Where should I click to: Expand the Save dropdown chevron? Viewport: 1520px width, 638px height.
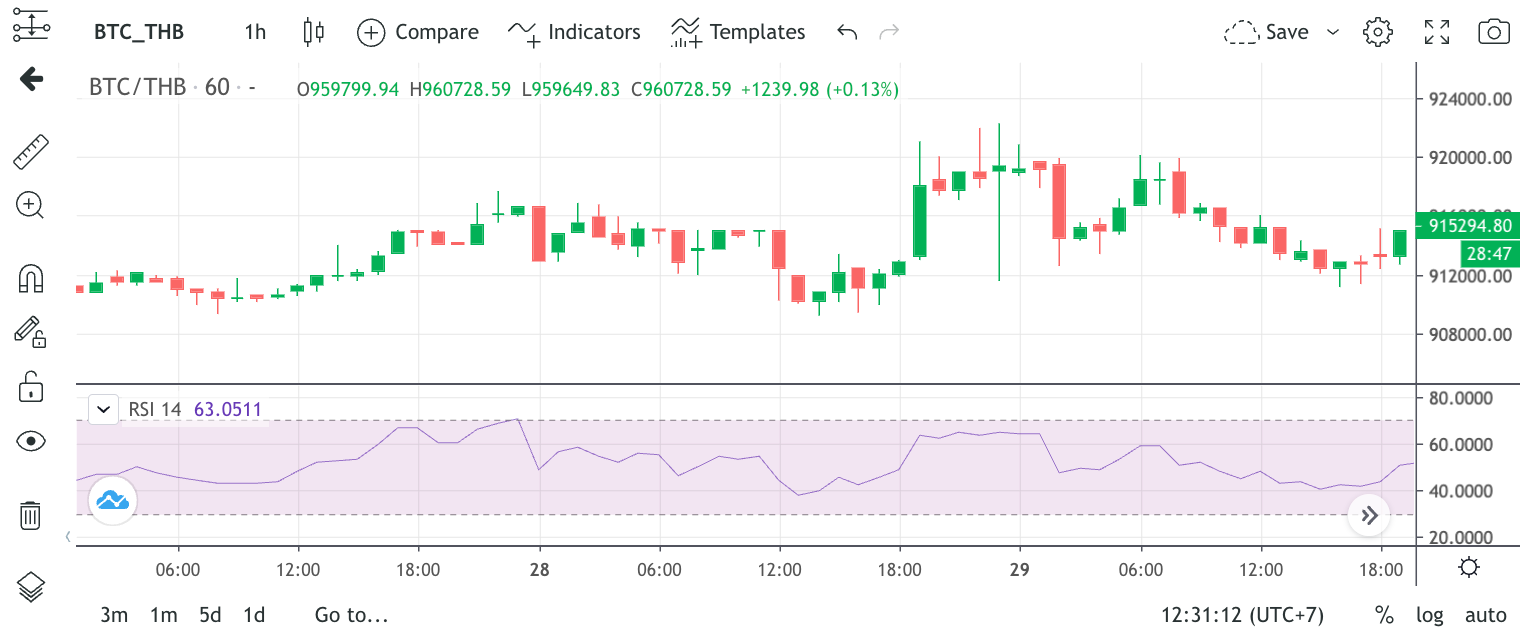(1332, 32)
